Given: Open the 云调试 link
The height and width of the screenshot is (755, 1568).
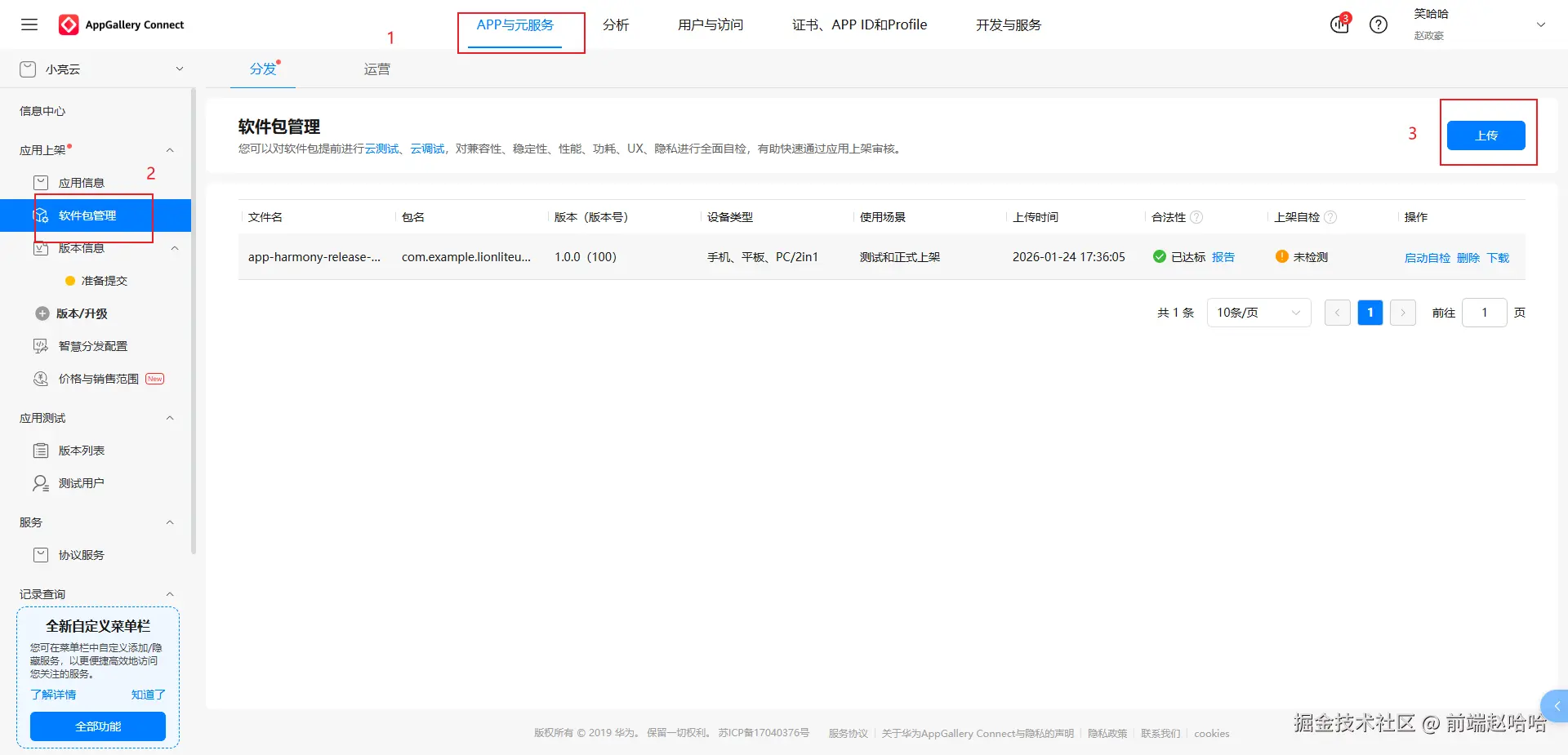Looking at the screenshot, I should 427,149.
